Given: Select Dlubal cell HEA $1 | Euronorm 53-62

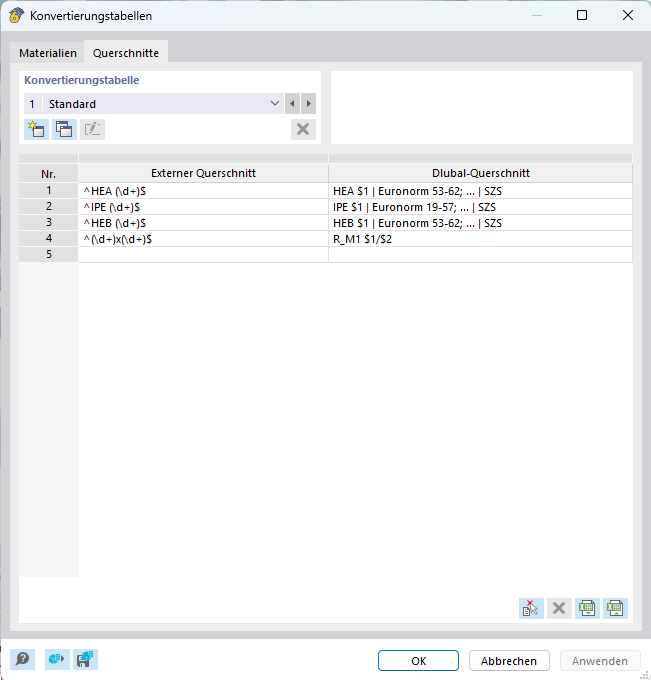Looking at the screenshot, I should pyautogui.click(x=481, y=191).
